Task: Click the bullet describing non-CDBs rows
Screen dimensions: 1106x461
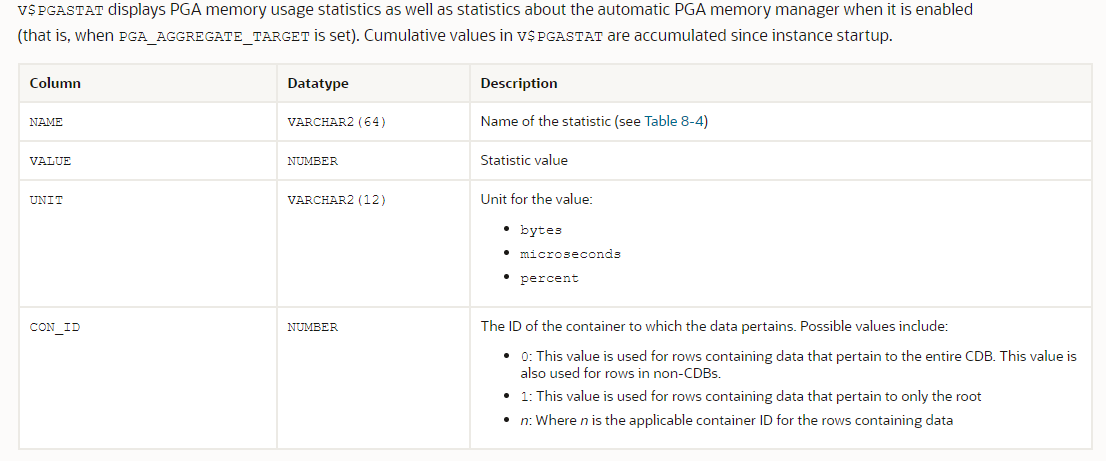Action: pos(798,364)
